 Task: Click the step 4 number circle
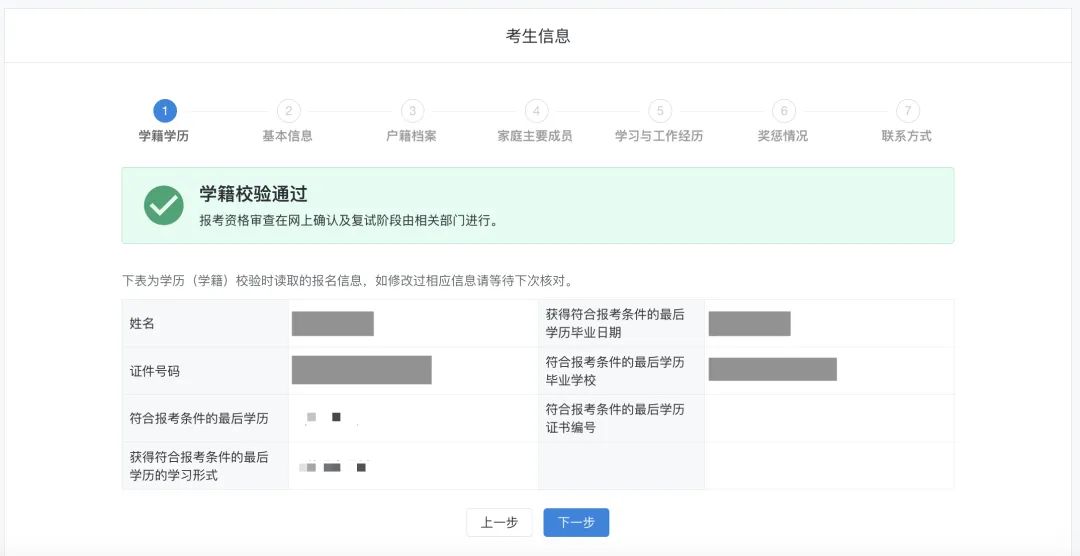tap(536, 111)
